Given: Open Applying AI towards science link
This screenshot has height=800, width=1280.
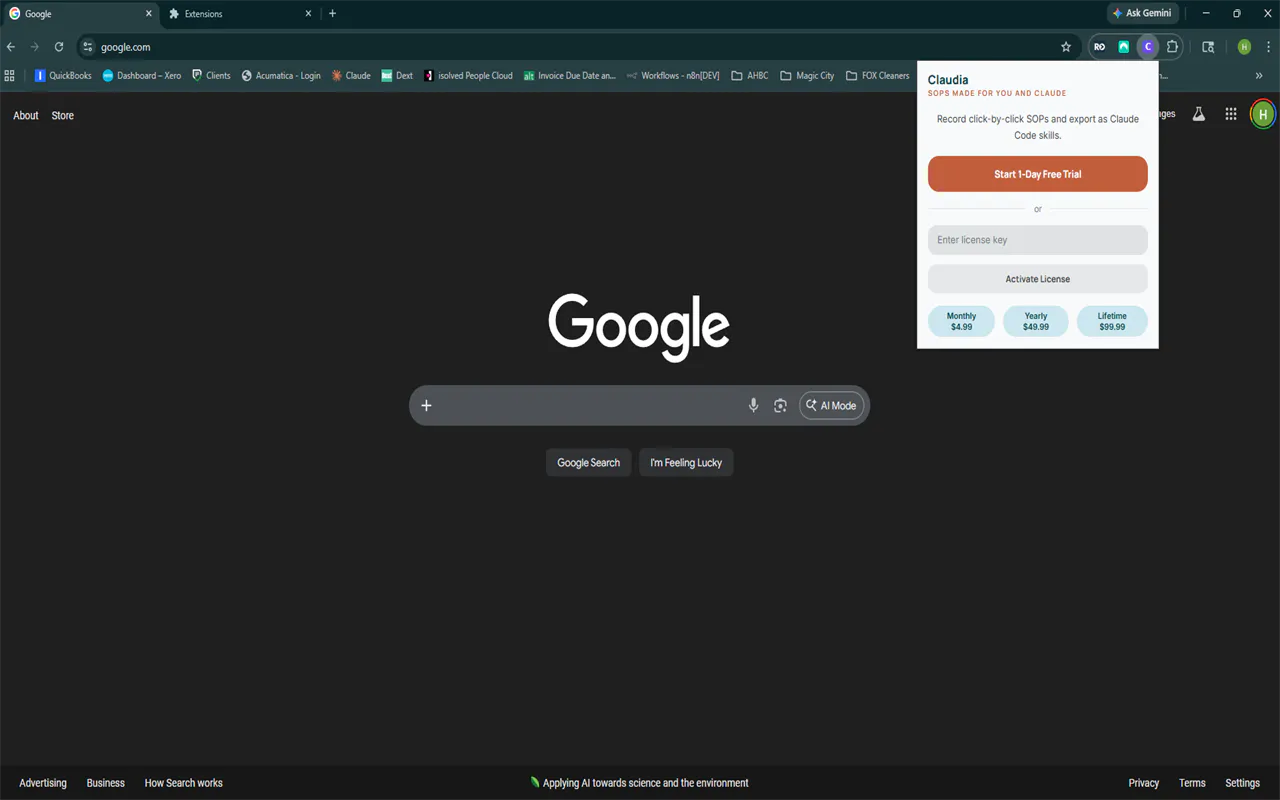Looking at the screenshot, I should point(640,783).
